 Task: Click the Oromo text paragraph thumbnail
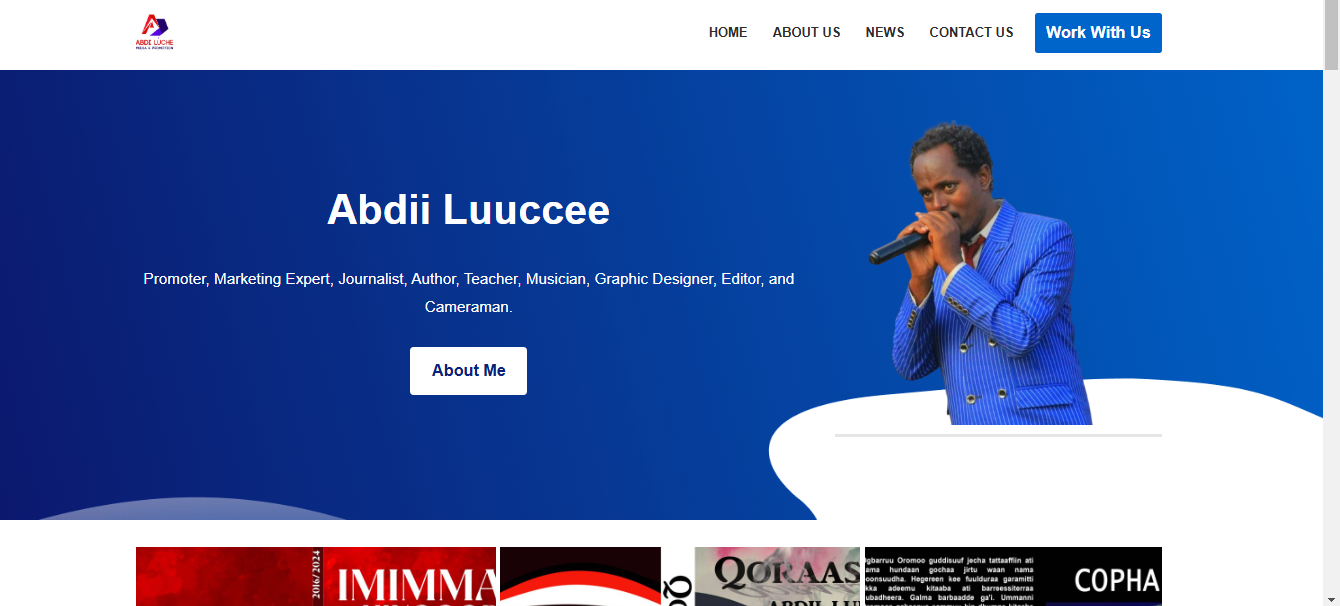(949, 576)
